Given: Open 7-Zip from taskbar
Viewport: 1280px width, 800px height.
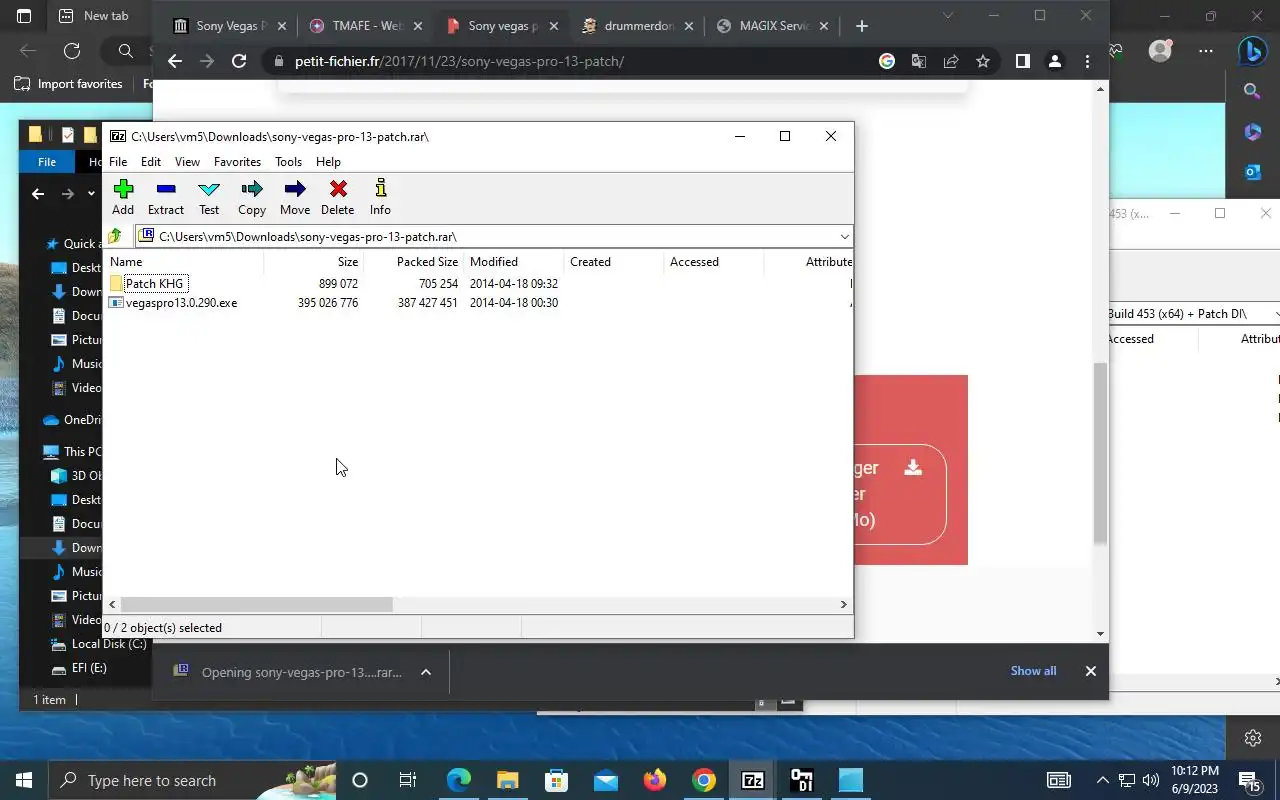Looking at the screenshot, I should coord(753,780).
